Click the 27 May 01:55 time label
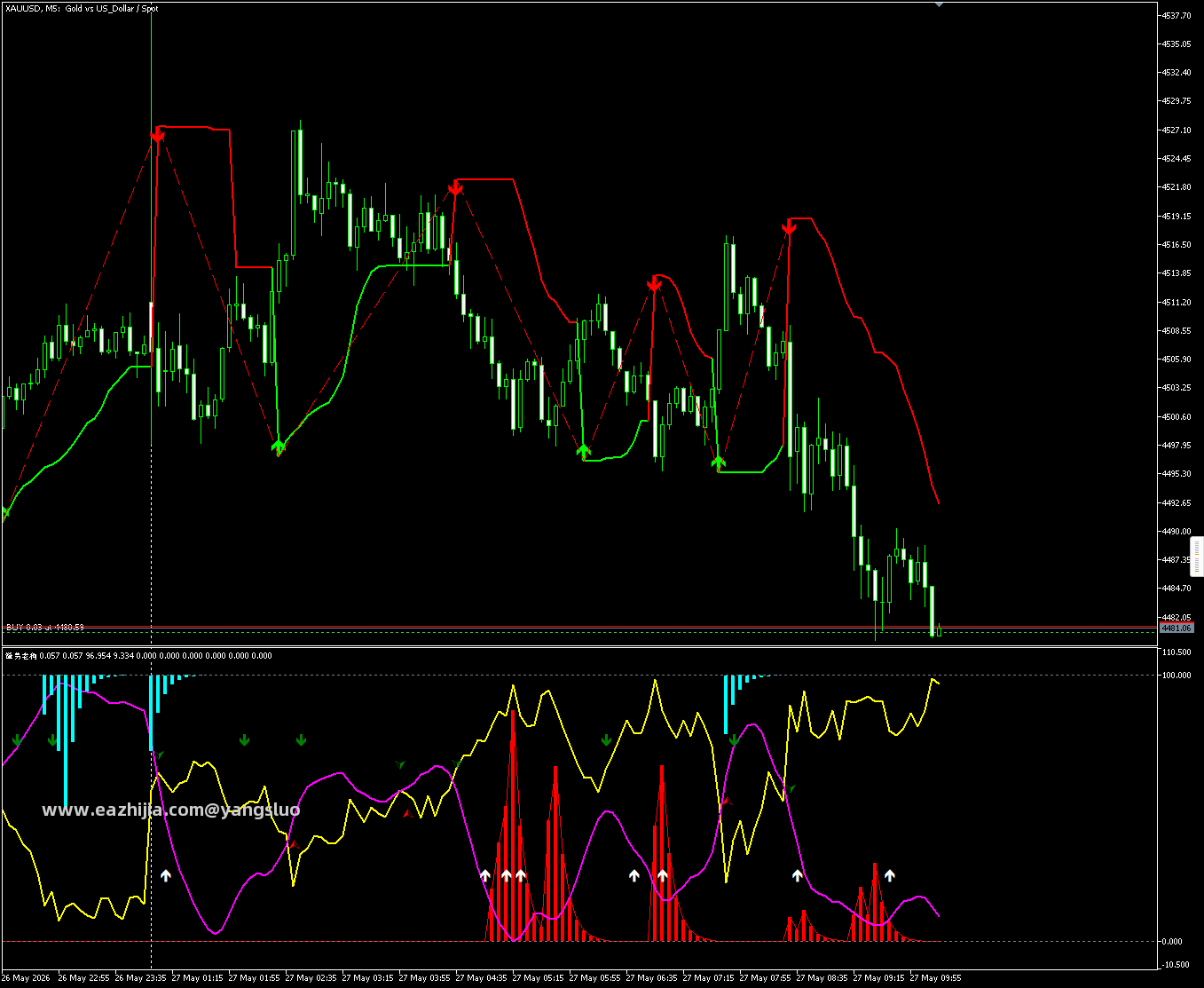This screenshot has height=988, width=1204. point(254,978)
